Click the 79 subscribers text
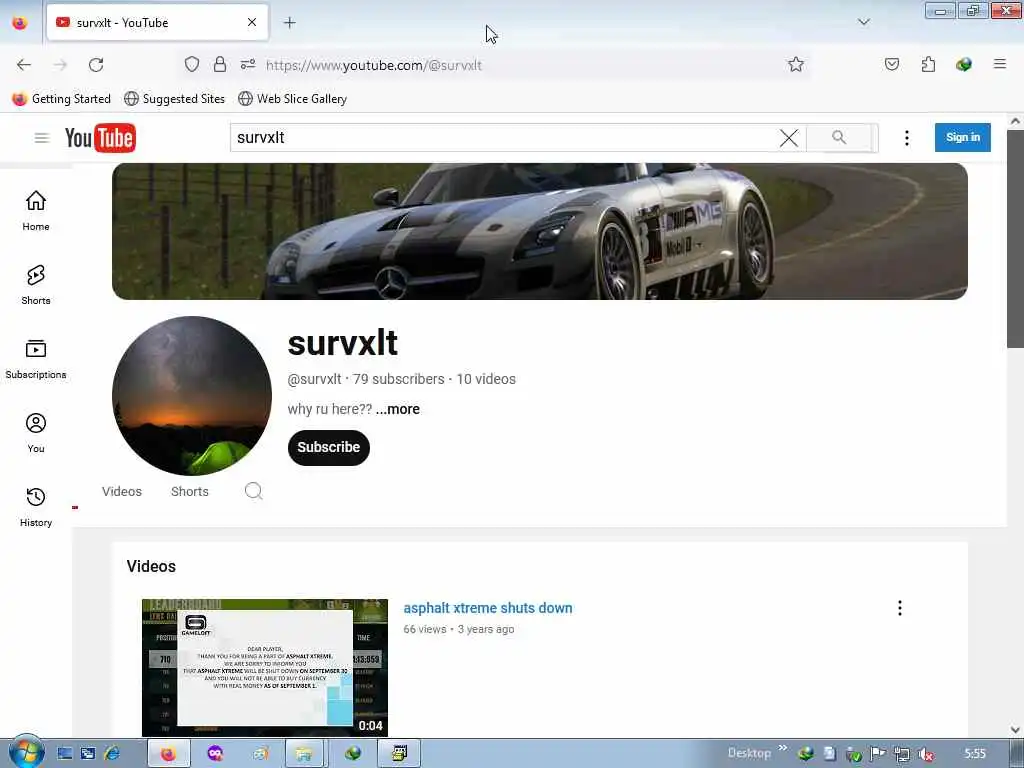The width and height of the screenshot is (1024, 768). click(x=398, y=379)
